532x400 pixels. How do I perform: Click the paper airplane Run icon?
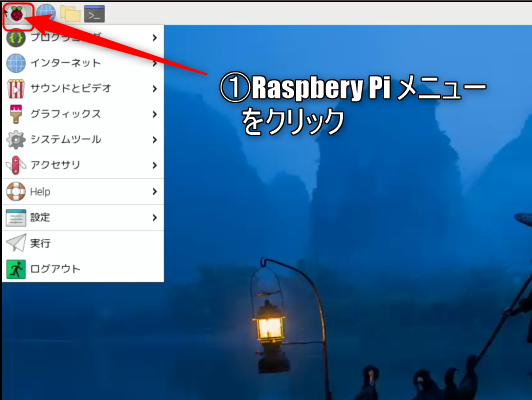(16, 243)
